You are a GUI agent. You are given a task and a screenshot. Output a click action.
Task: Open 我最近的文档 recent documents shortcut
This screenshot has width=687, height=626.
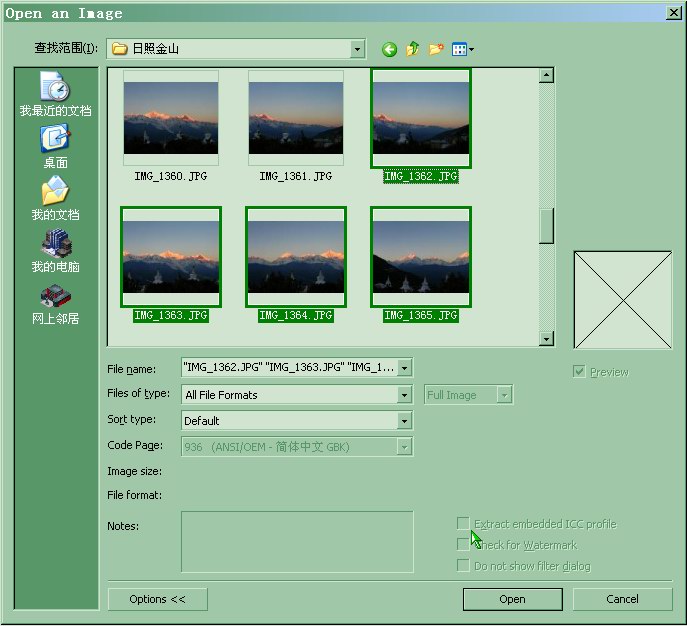pos(55,94)
